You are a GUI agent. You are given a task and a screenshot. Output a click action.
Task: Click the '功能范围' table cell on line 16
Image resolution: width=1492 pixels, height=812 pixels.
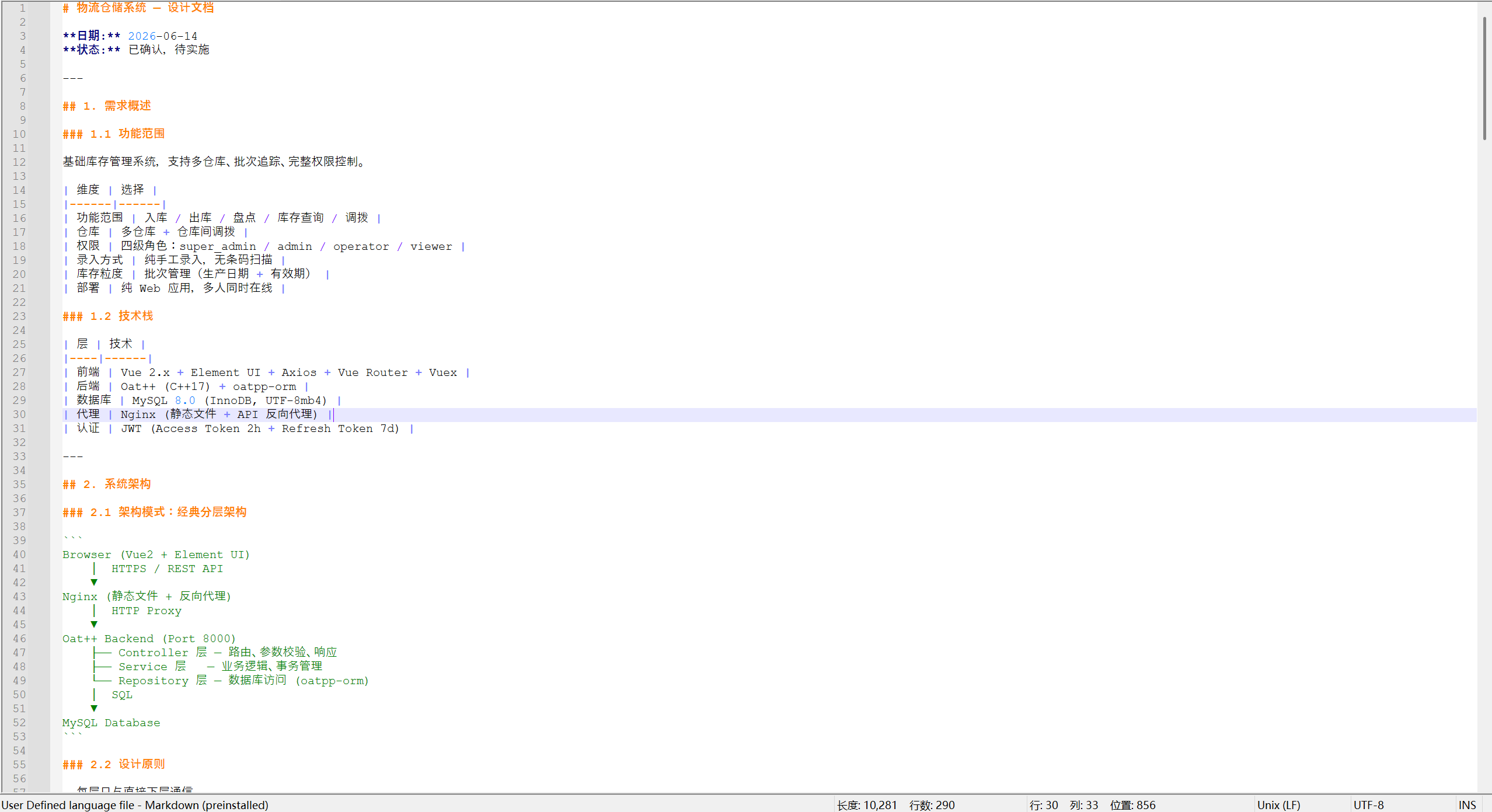coord(100,218)
